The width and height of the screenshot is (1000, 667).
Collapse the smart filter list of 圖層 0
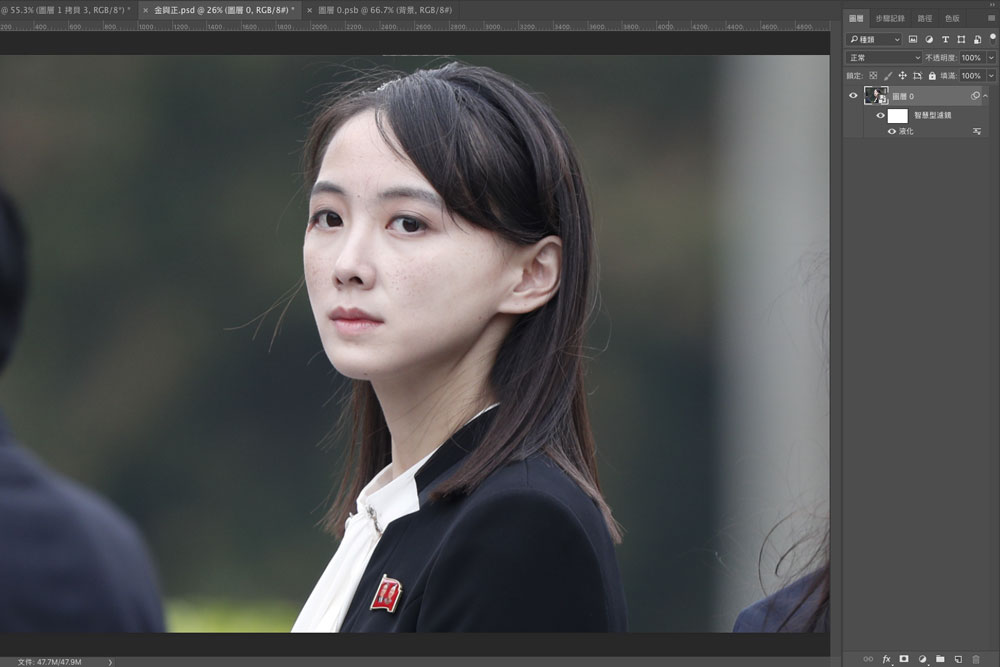point(987,96)
